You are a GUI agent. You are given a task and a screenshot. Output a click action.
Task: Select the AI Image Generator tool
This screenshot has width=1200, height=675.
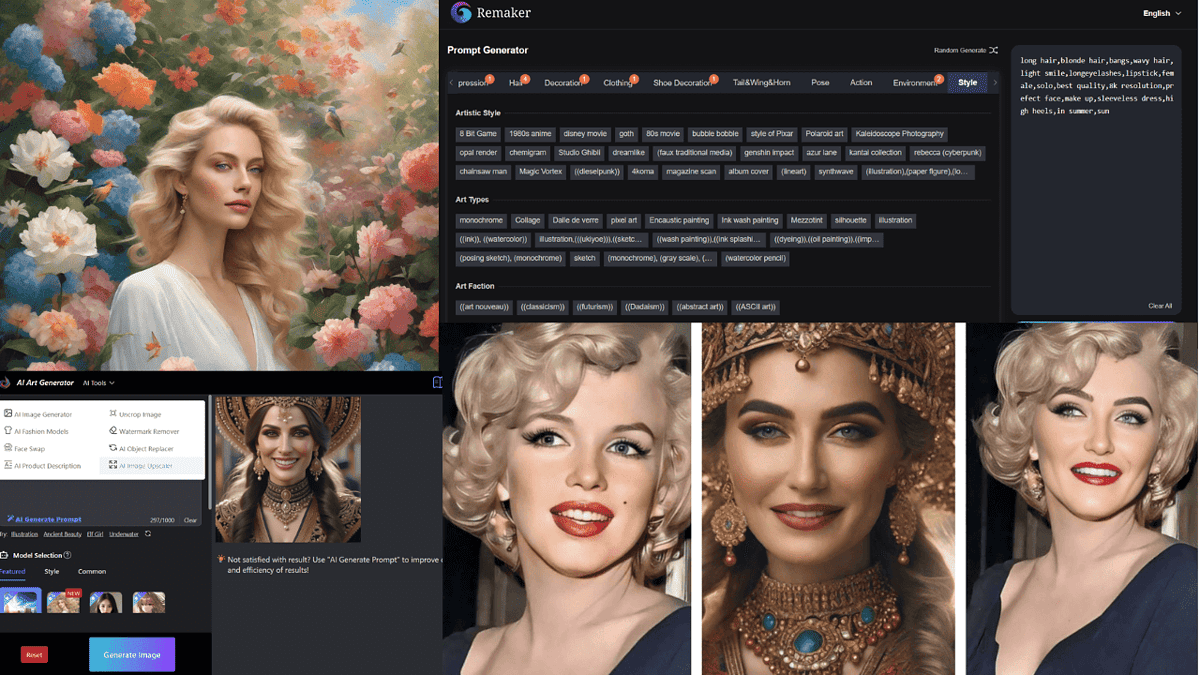tap(45, 413)
